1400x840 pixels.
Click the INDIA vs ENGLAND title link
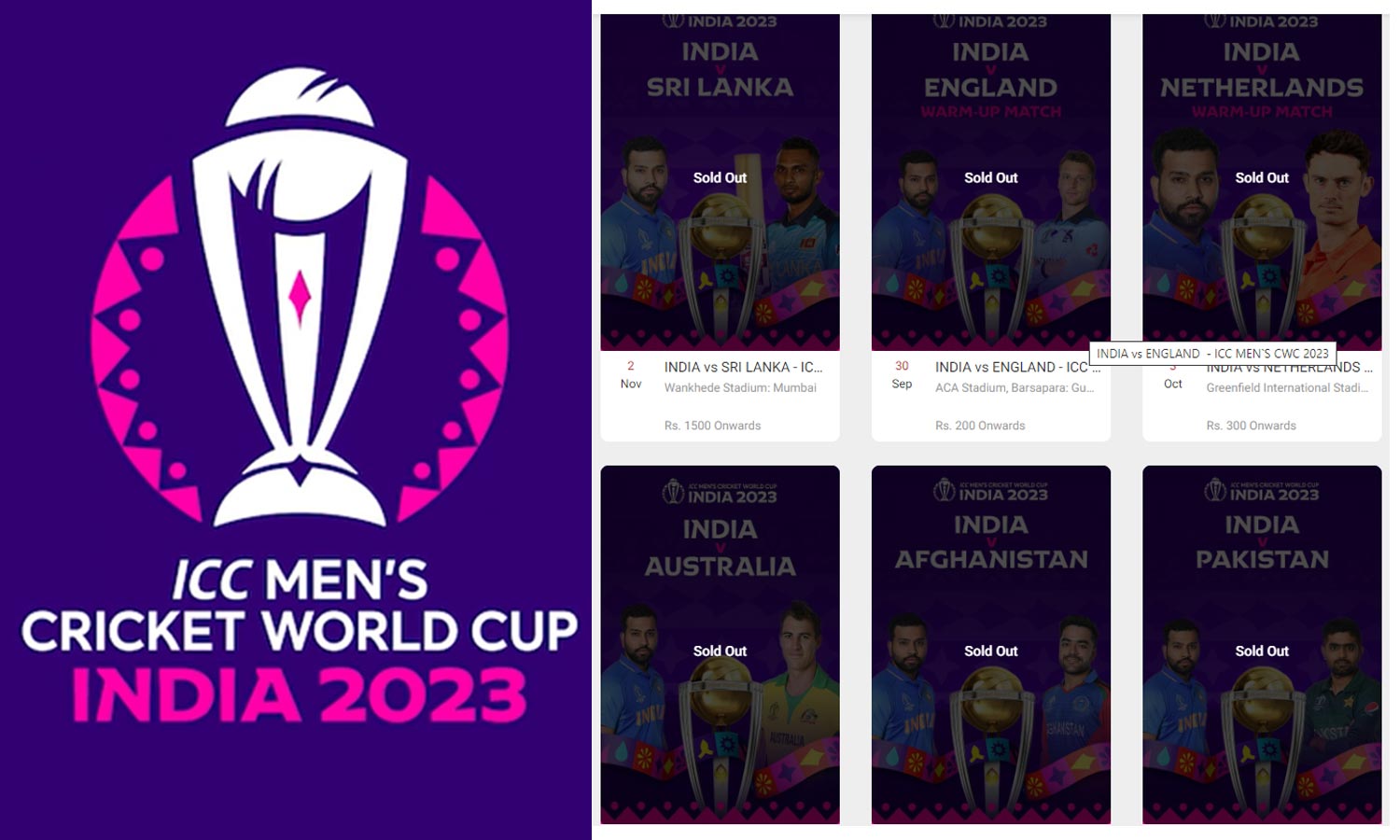1017,367
